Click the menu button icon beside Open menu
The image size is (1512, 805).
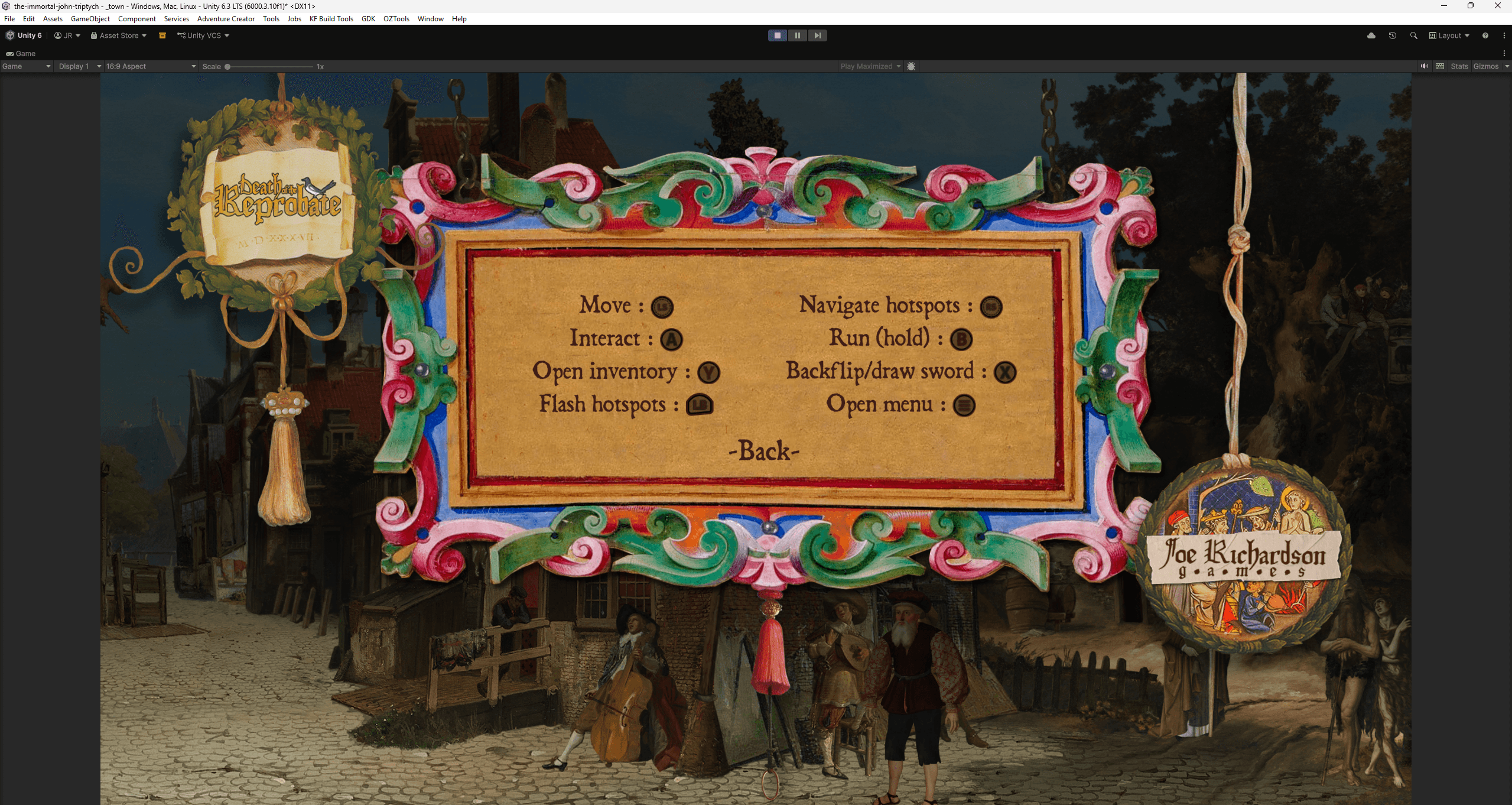point(964,405)
